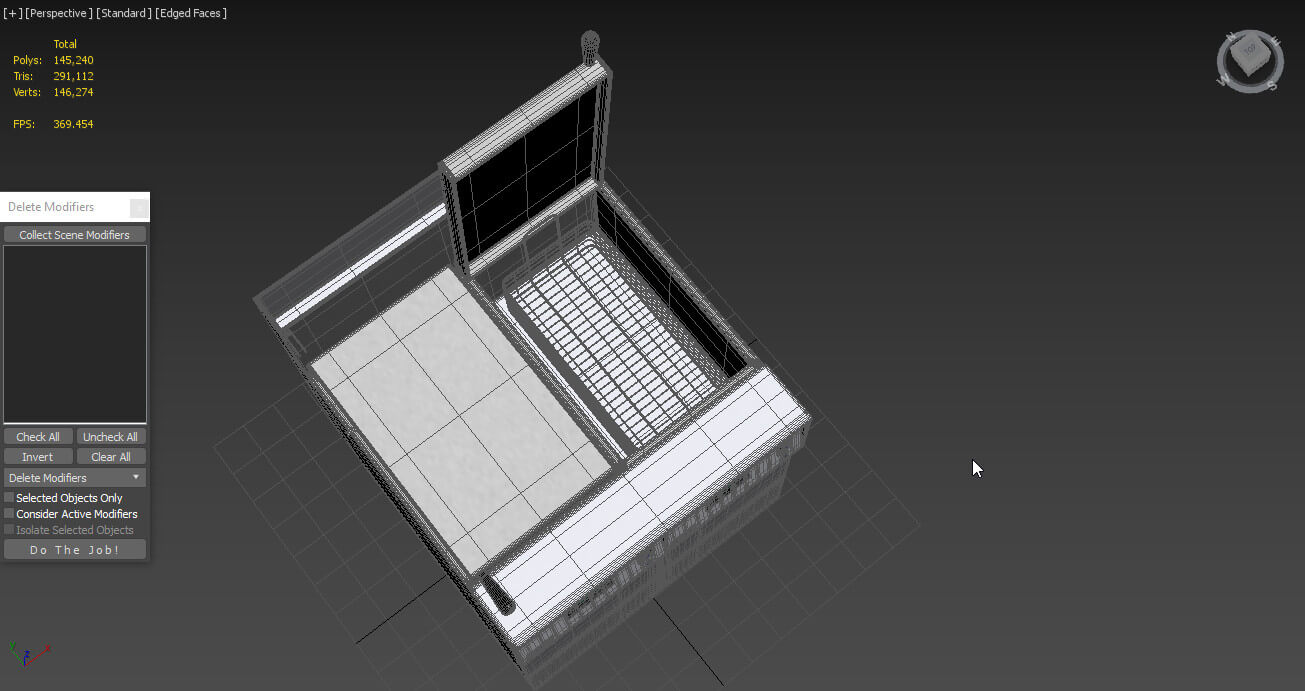Toggle Consider Active Modifiers checkbox
This screenshot has width=1305, height=691.
pyautogui.click(x=10, y=514)
